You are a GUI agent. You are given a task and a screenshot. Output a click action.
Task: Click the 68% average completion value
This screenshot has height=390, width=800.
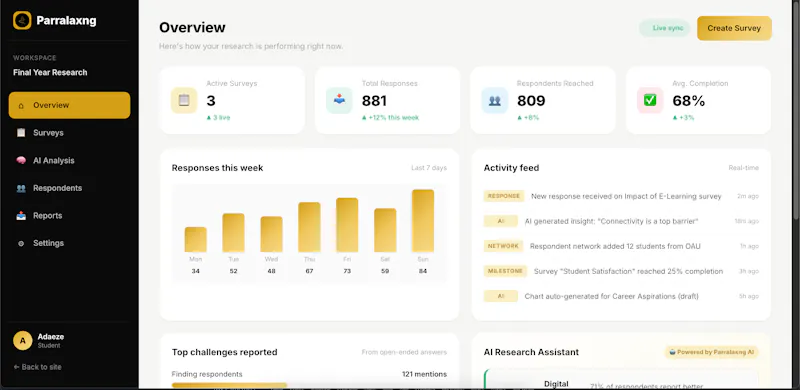point(688,101)
